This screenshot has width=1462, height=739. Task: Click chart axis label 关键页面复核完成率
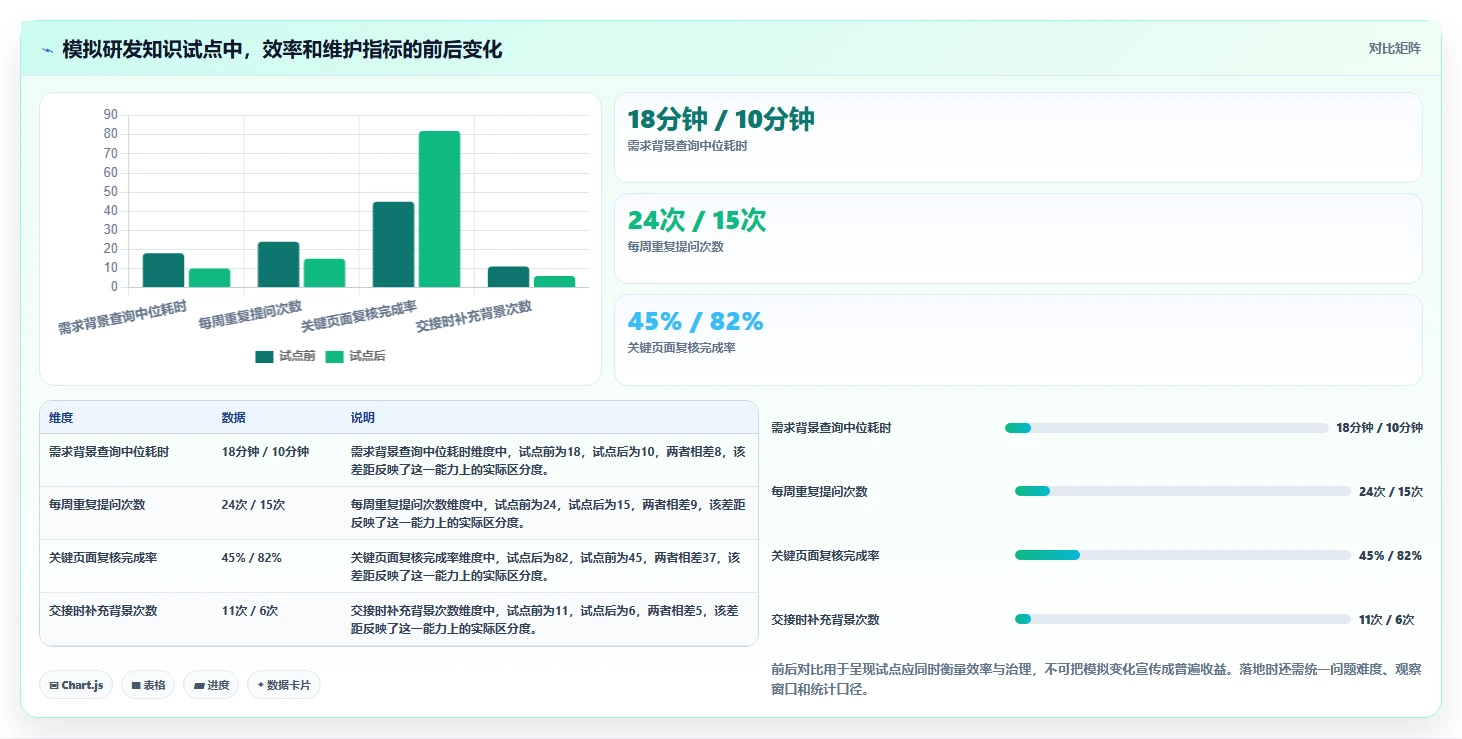(360, 316)
